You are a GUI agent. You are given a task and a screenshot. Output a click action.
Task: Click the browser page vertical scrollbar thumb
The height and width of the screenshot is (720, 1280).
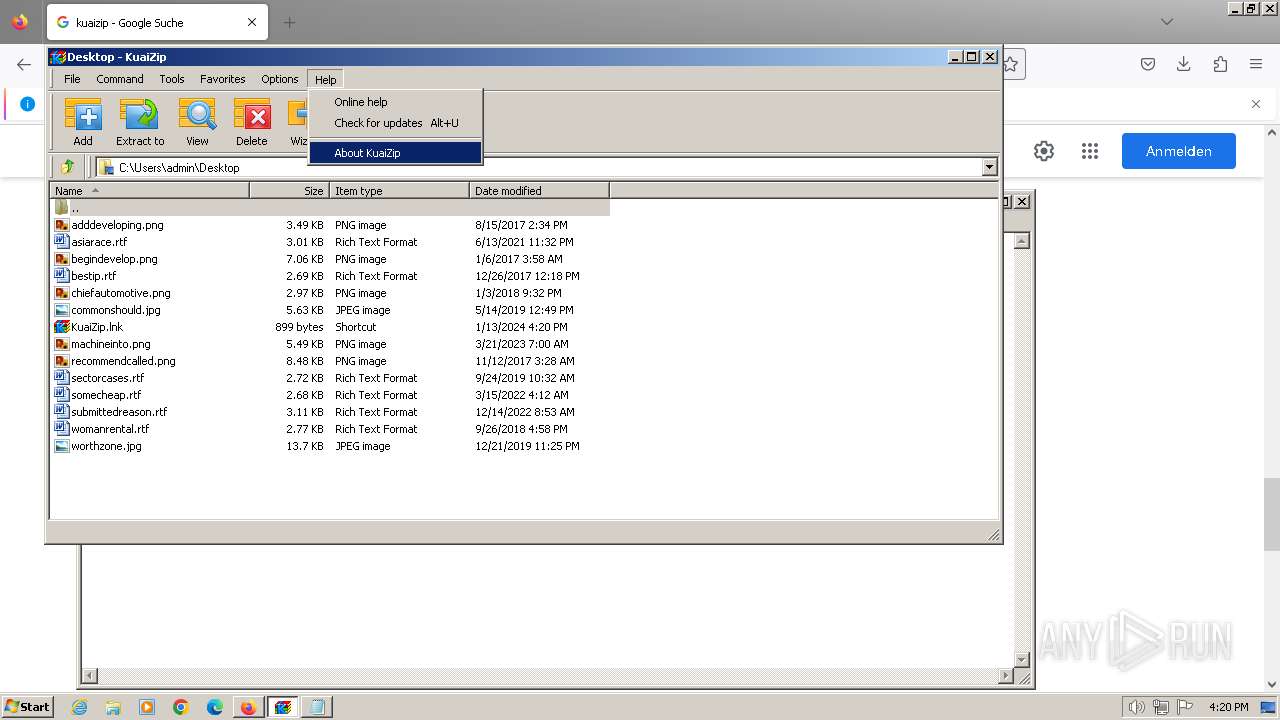coord(1272,514)
